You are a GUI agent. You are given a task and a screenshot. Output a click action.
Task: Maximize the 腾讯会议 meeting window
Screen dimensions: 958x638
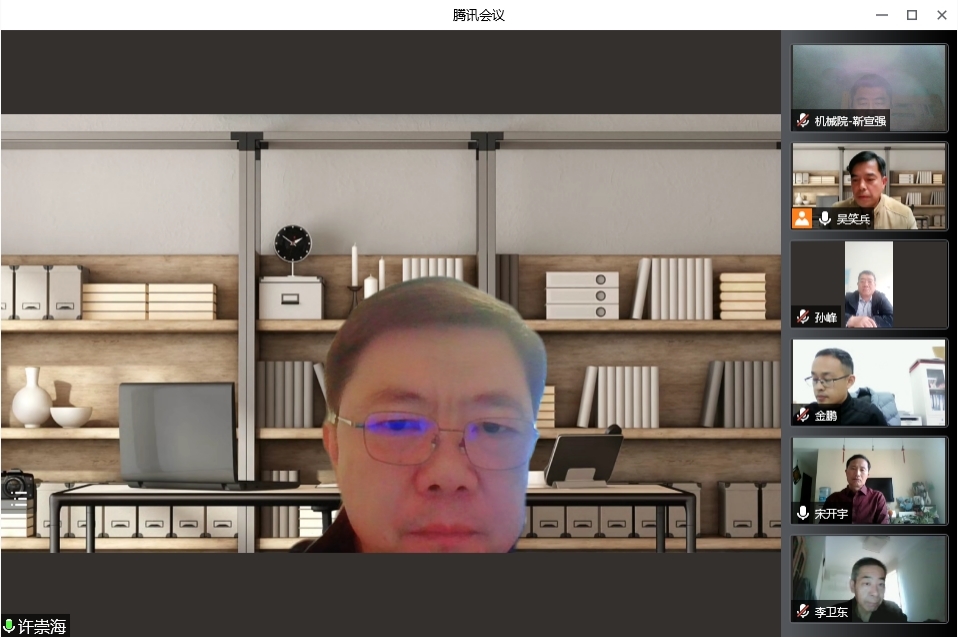912,15
